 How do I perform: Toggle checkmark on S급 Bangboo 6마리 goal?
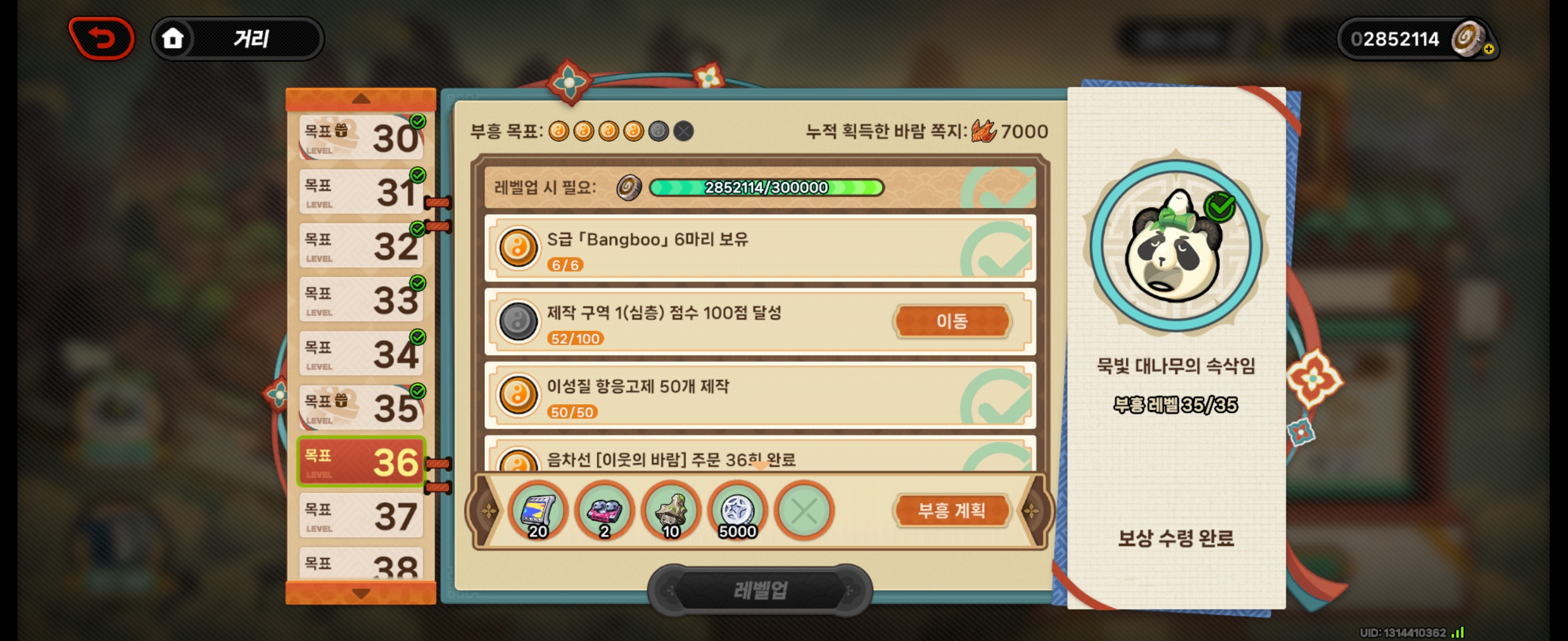[x=997, y=248]
